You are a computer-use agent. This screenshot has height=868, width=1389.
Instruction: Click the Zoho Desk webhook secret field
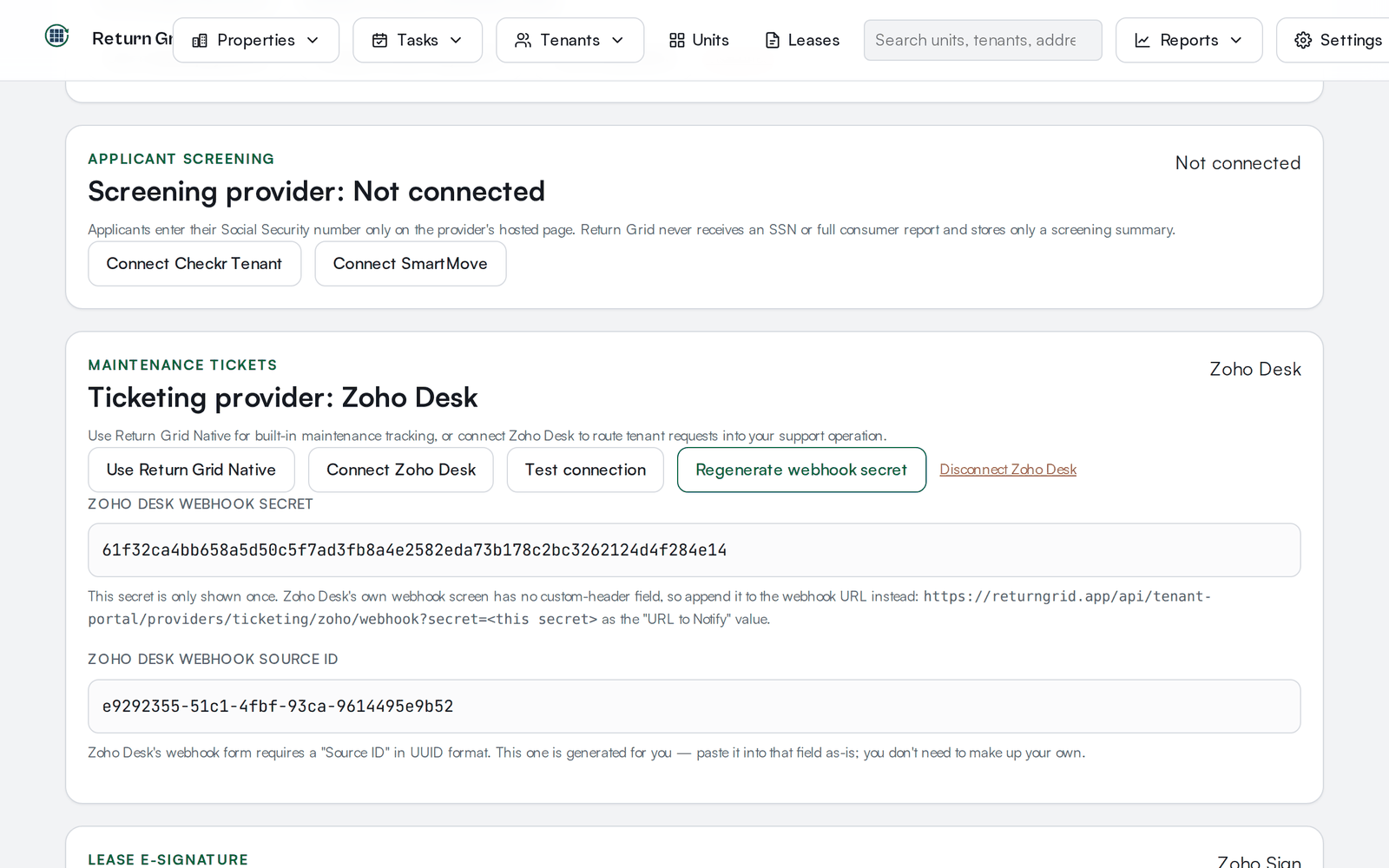[x=694, y=550]
